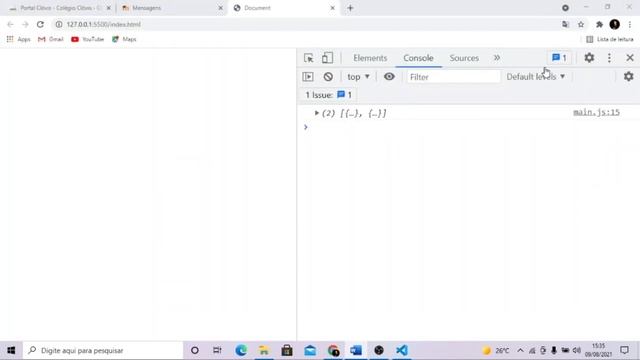Open the top JavaScript context dropdown
Viewport: 640px width, 360px height.
click(358, 77)
